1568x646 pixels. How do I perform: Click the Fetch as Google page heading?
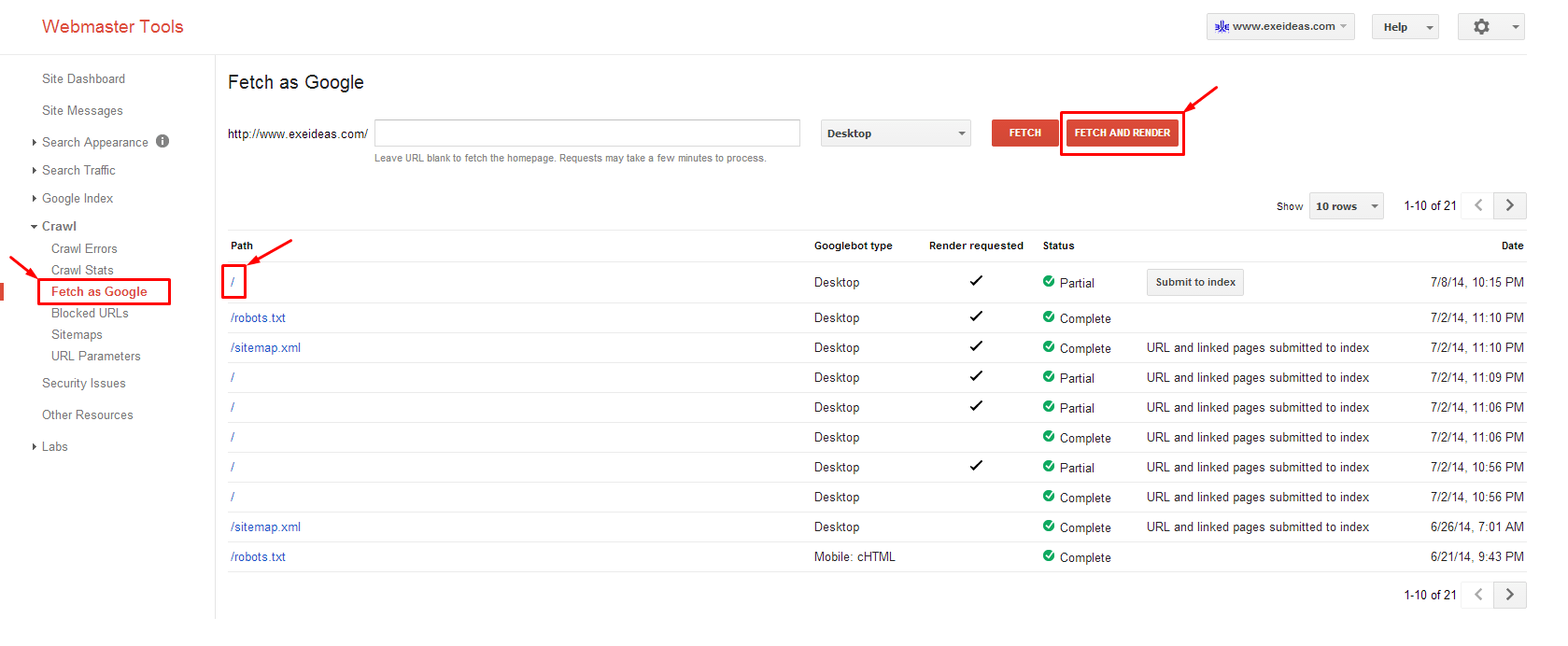coord(295,82)
